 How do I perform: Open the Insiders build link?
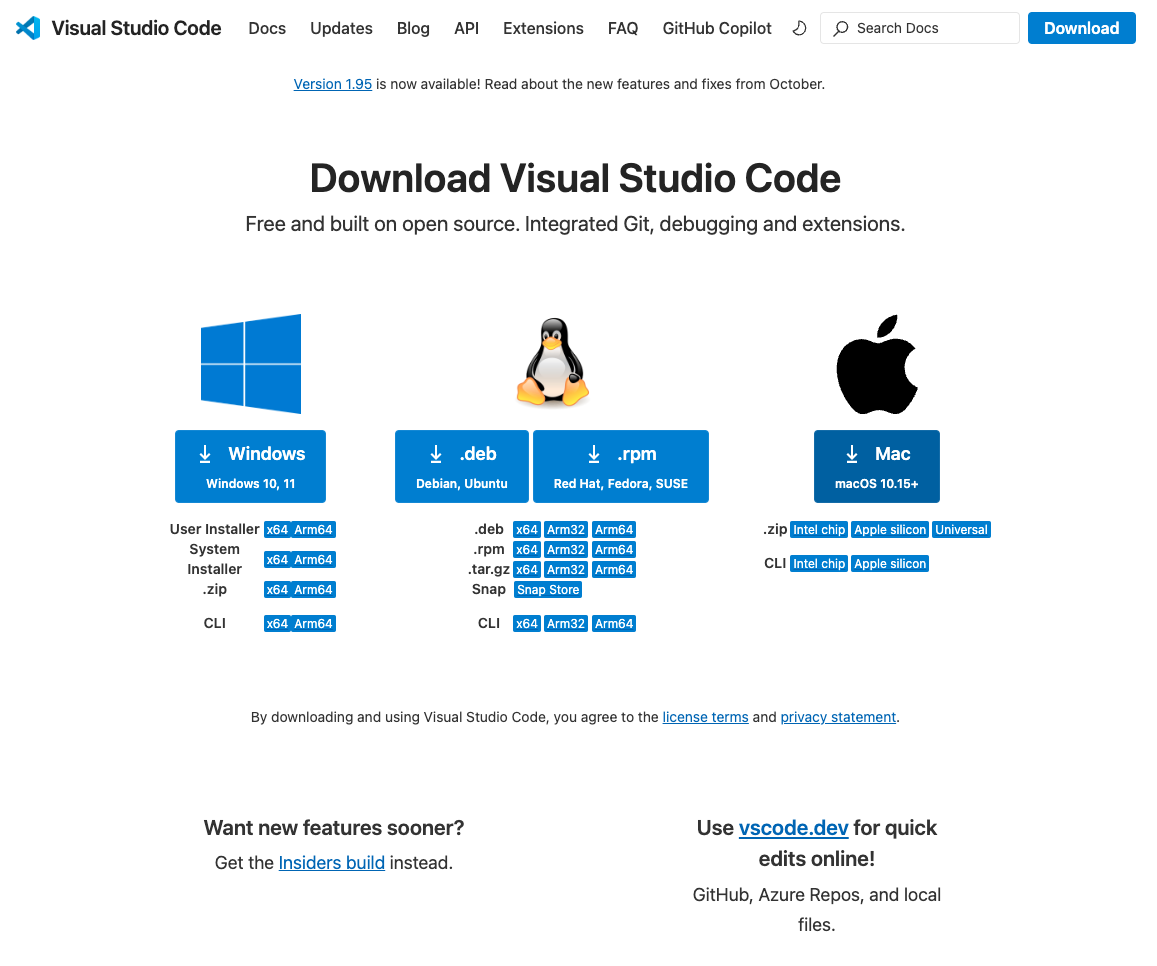coord(331,863)
